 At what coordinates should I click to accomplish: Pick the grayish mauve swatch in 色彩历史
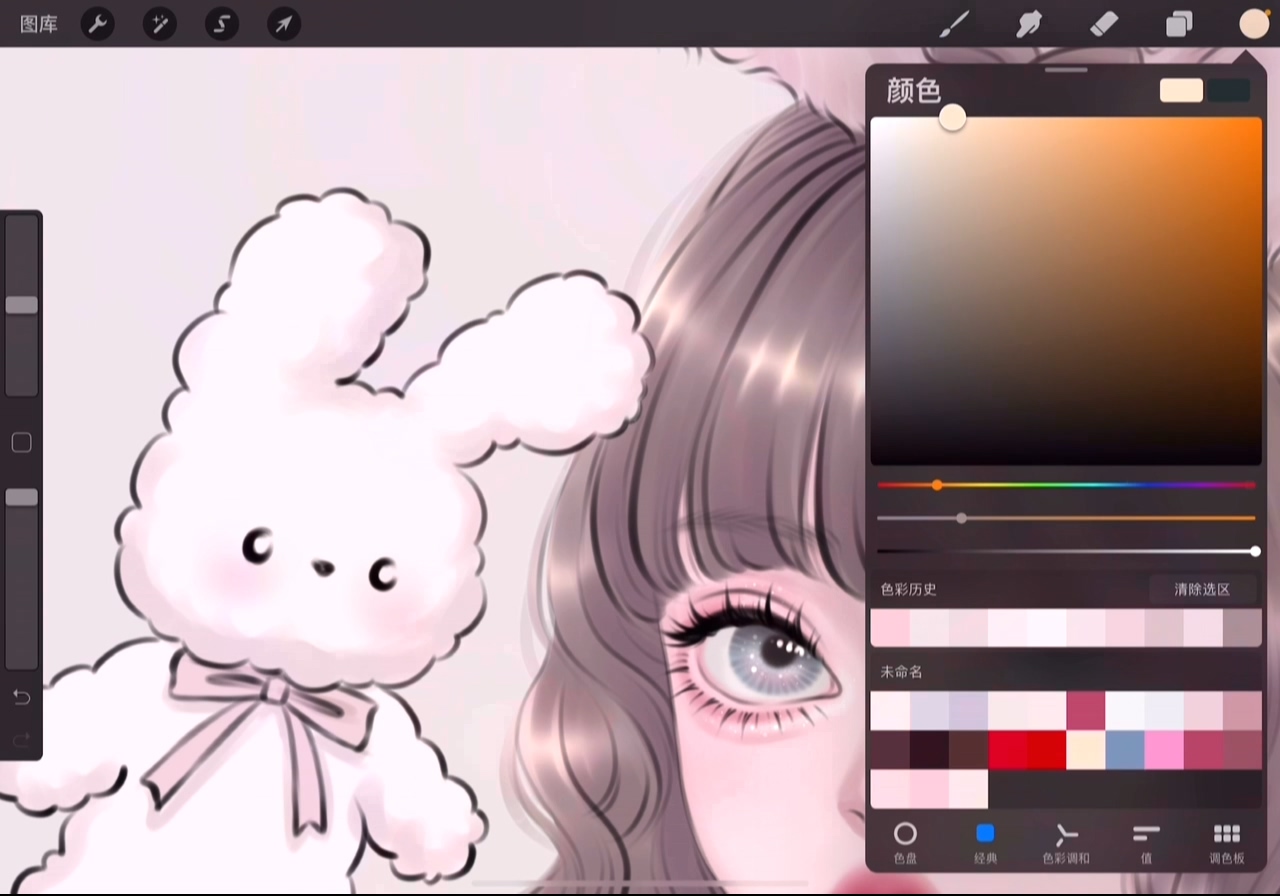pos(1242,628)
